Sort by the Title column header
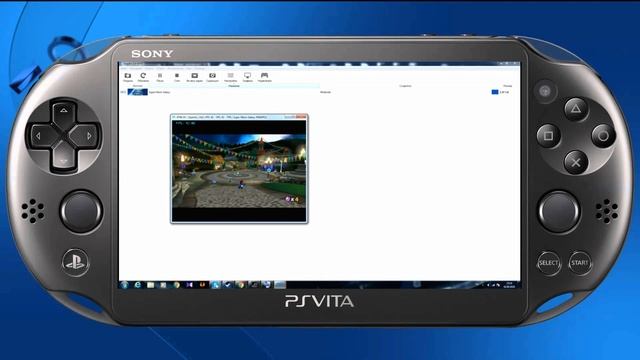Screen dimensions: 640x360 pyautogui.click(x=234, y=86)
